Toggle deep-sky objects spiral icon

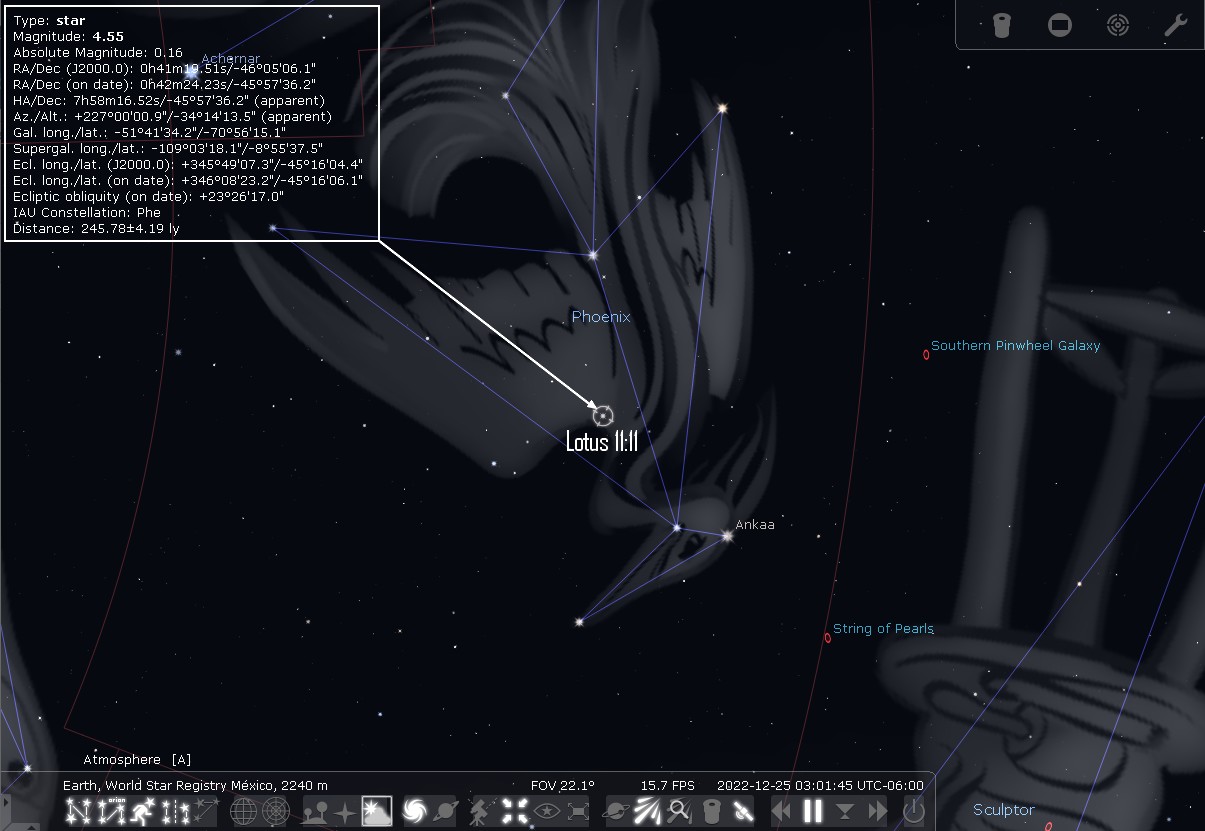click(x=415, y=811)
